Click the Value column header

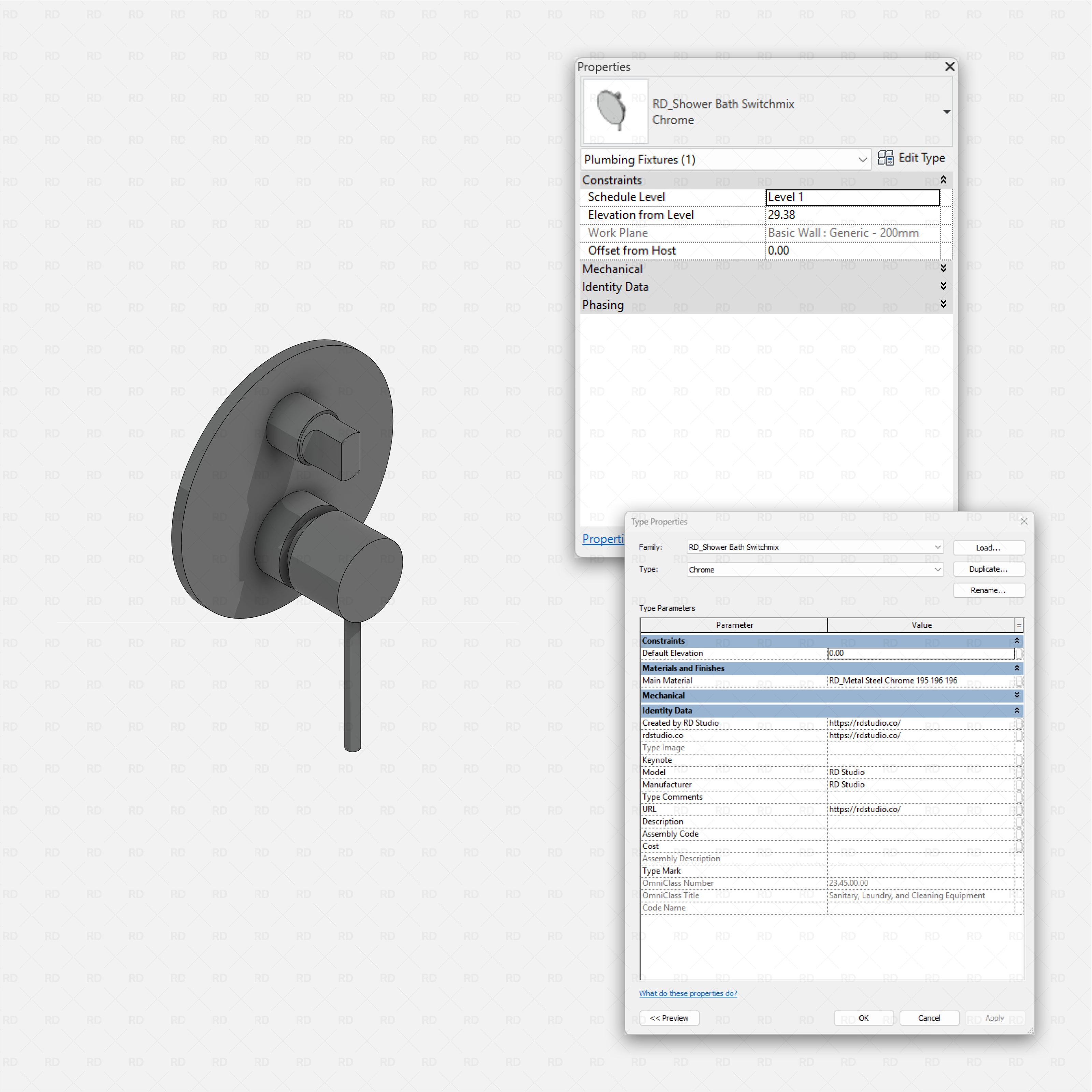pos(921,625)
